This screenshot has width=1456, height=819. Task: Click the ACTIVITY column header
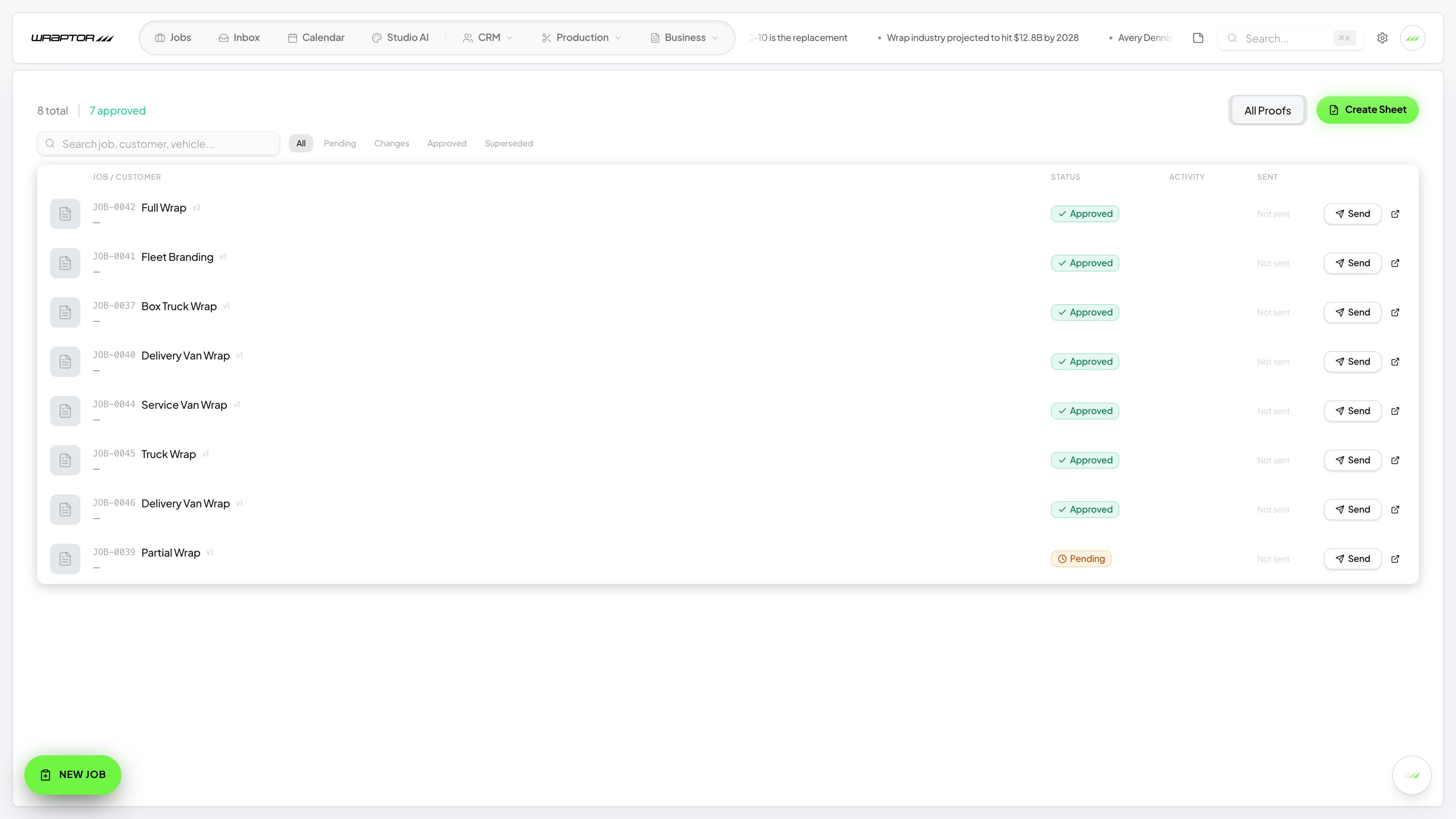point(1186,177)
